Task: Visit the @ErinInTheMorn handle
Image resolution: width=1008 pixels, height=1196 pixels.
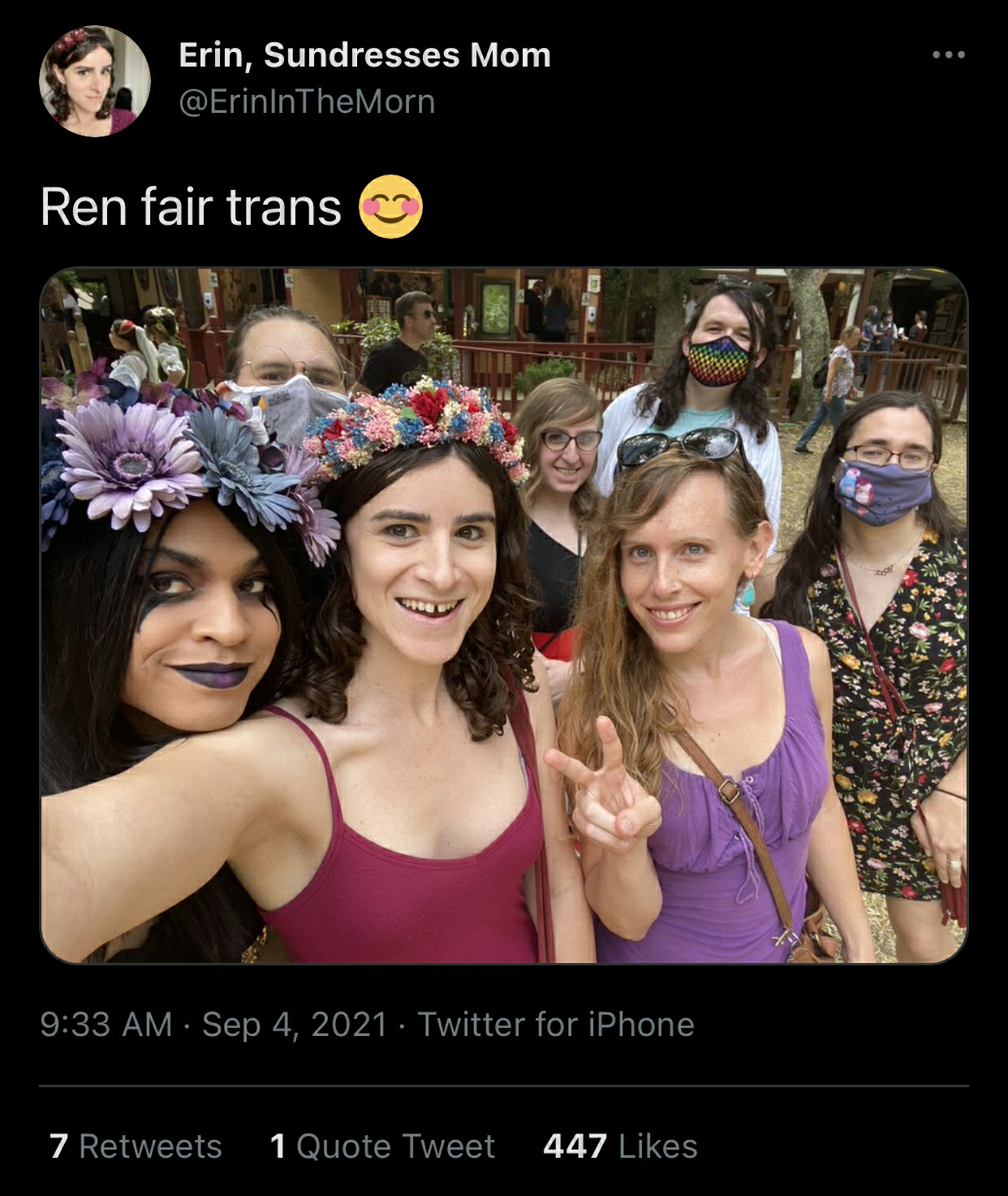Action: 307,102
